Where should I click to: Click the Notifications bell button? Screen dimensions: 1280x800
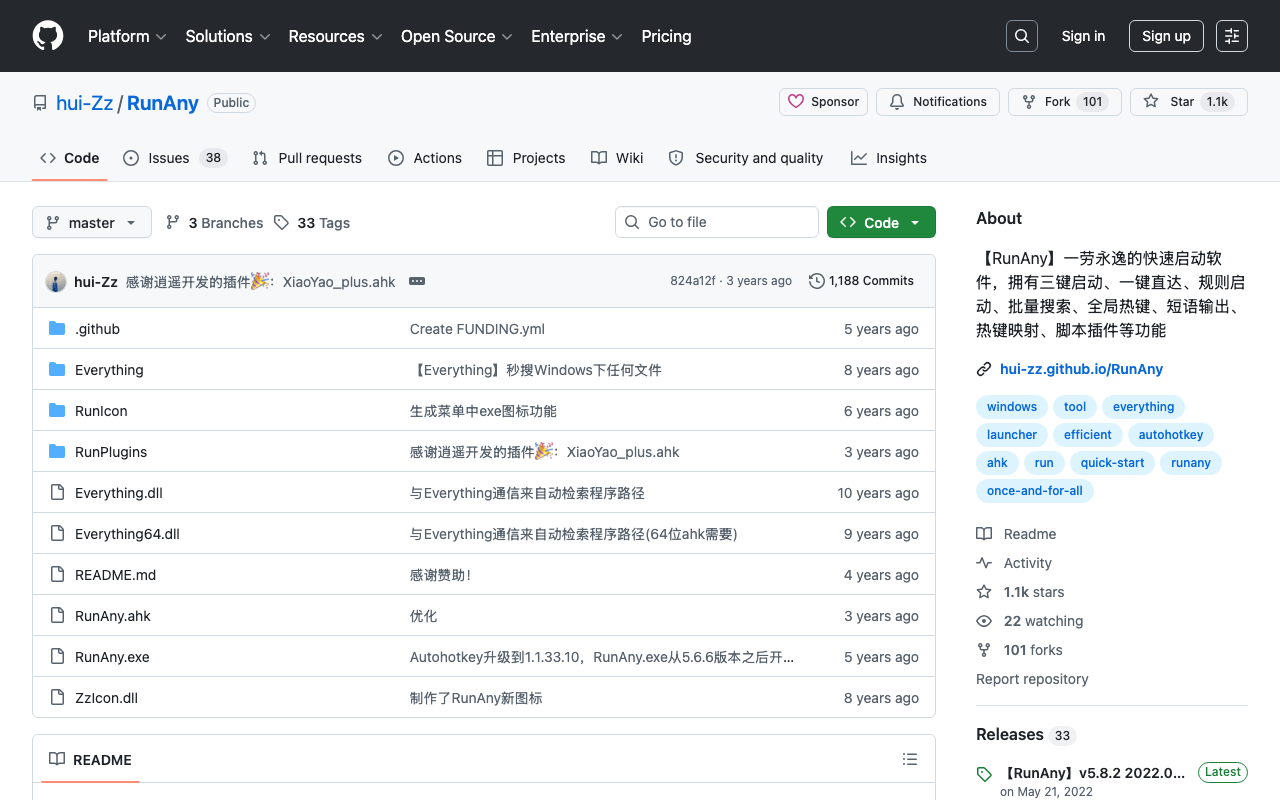(938, 102)
